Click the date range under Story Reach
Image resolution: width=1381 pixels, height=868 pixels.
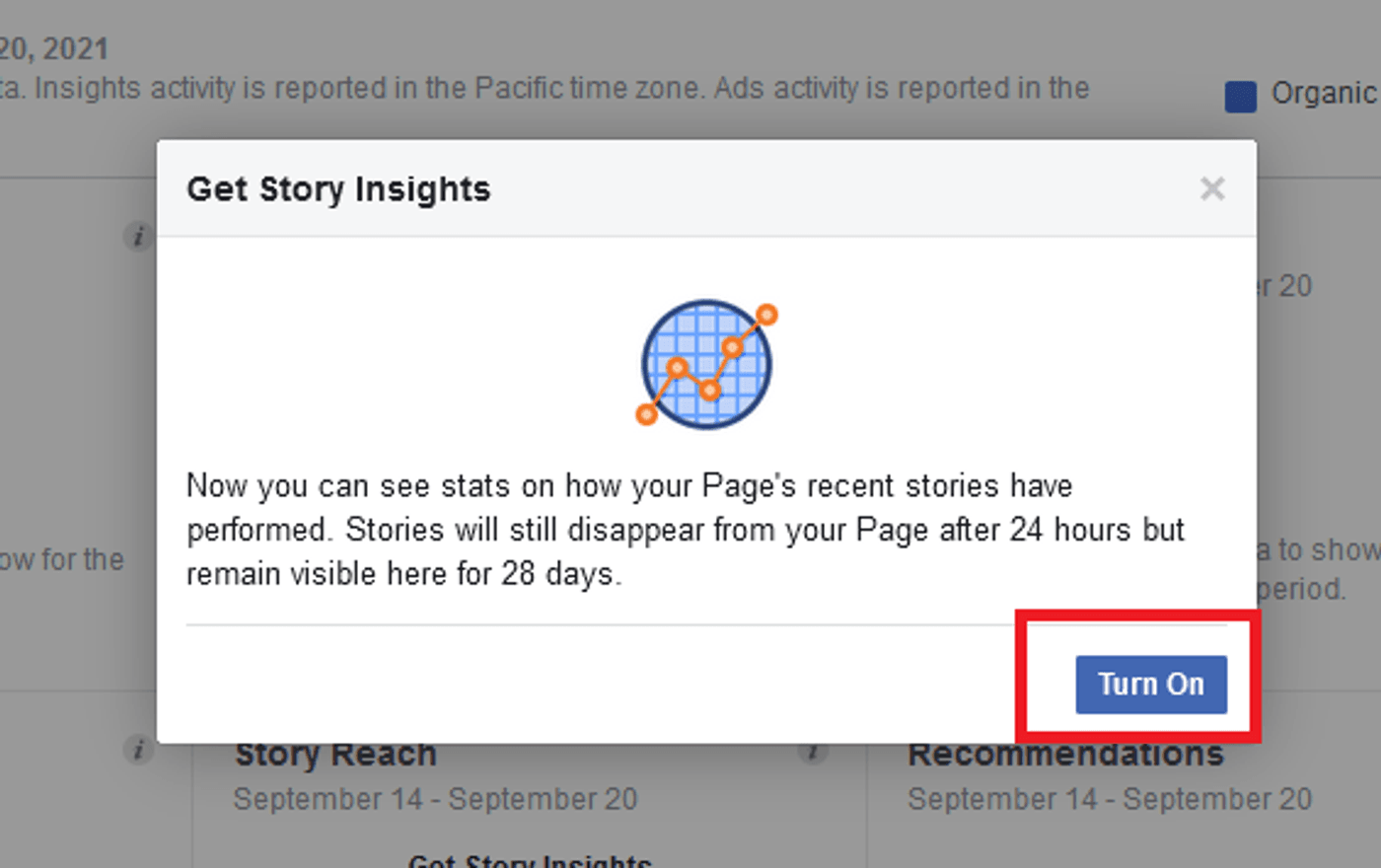point(435,799)
